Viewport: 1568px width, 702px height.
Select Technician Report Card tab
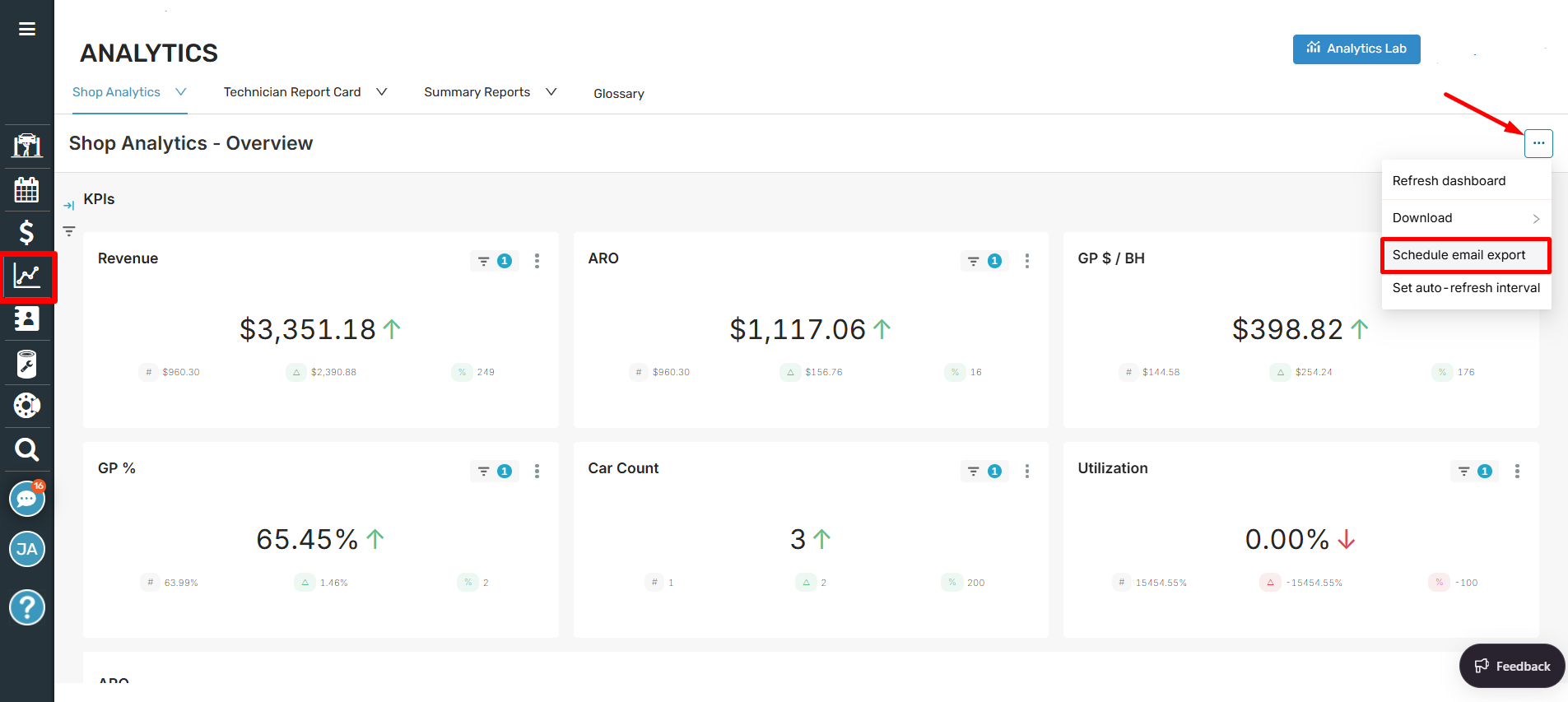(292, 92)
